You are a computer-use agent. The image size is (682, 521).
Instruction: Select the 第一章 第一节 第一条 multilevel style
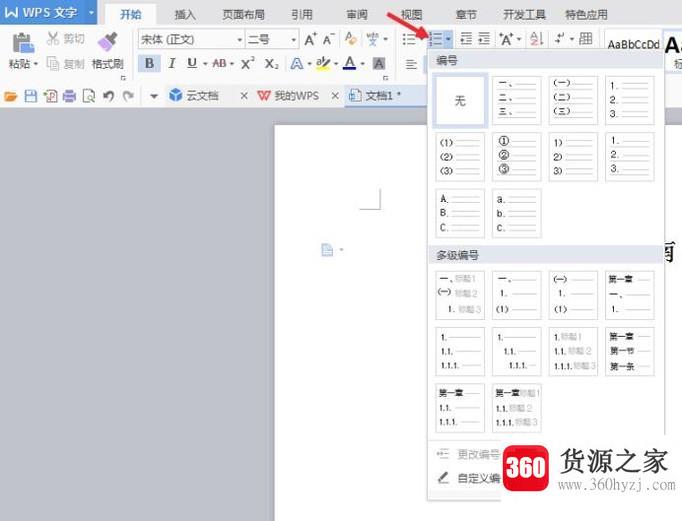coord(629,351)
